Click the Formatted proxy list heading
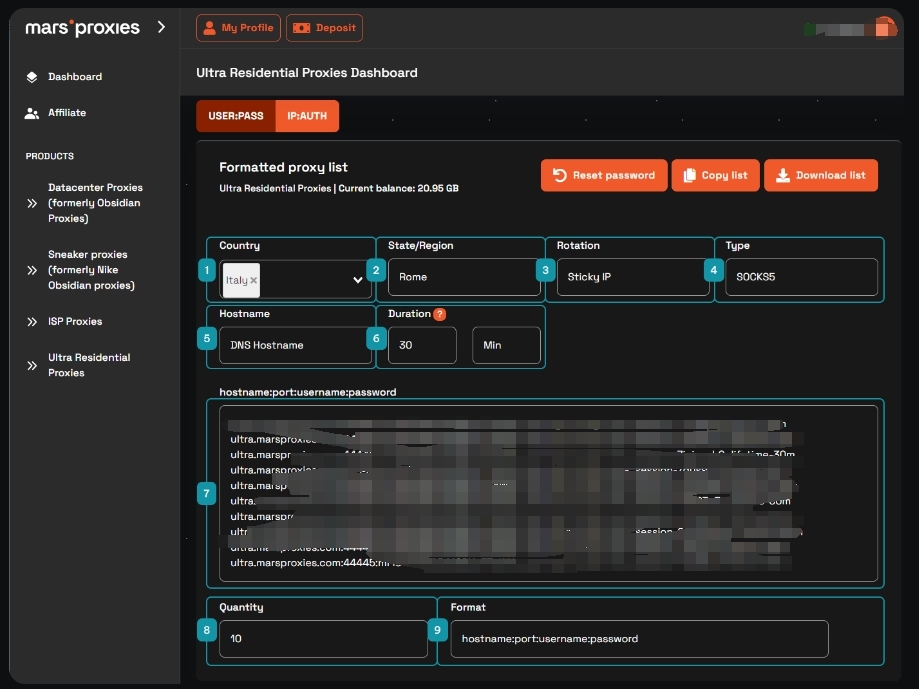 point(283,167)
